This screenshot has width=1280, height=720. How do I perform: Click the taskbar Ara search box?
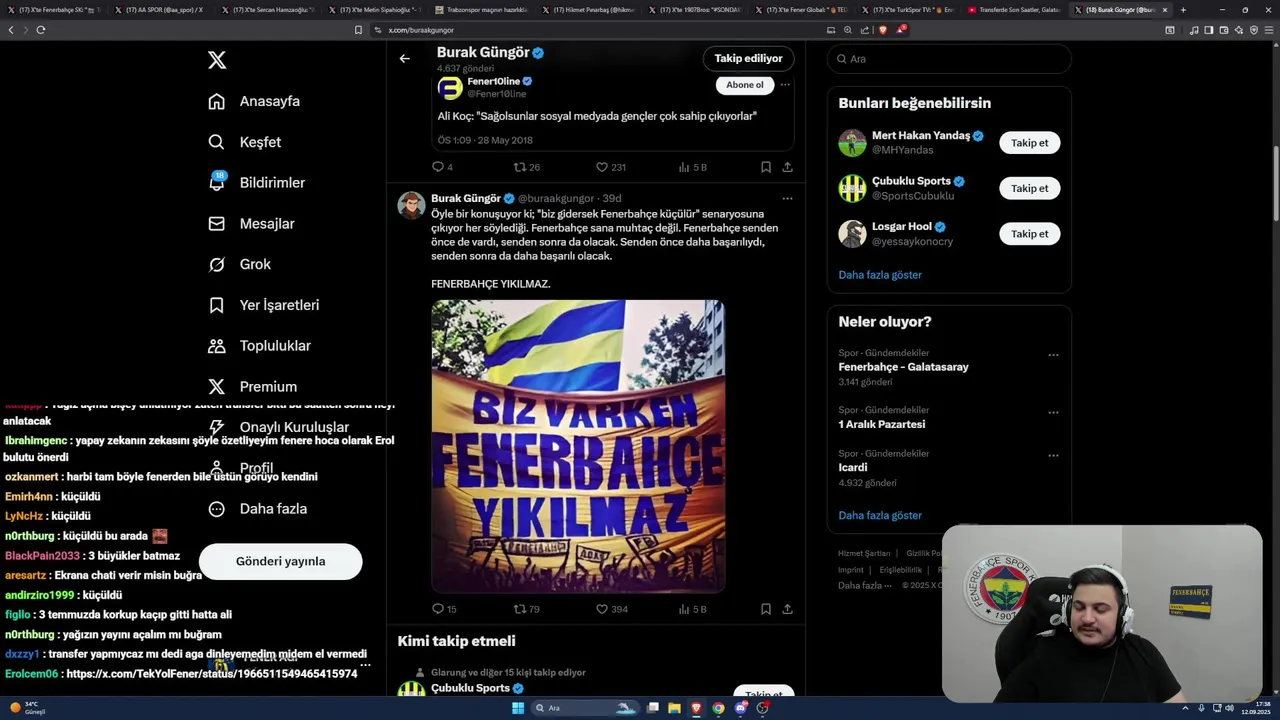click(x=586, y=708)
